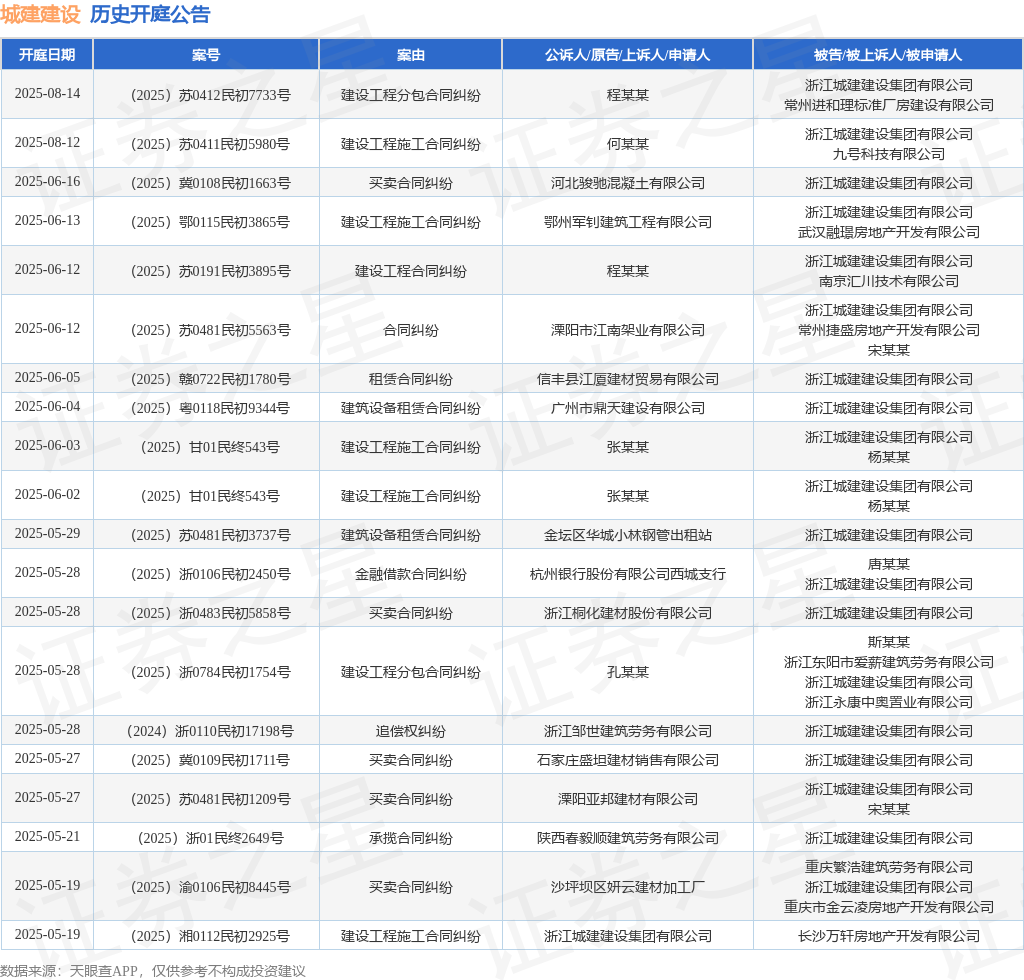
Task: Open case (2025)浙0106民初2450号
Action: pyautogui.click(x=210, y=575)
